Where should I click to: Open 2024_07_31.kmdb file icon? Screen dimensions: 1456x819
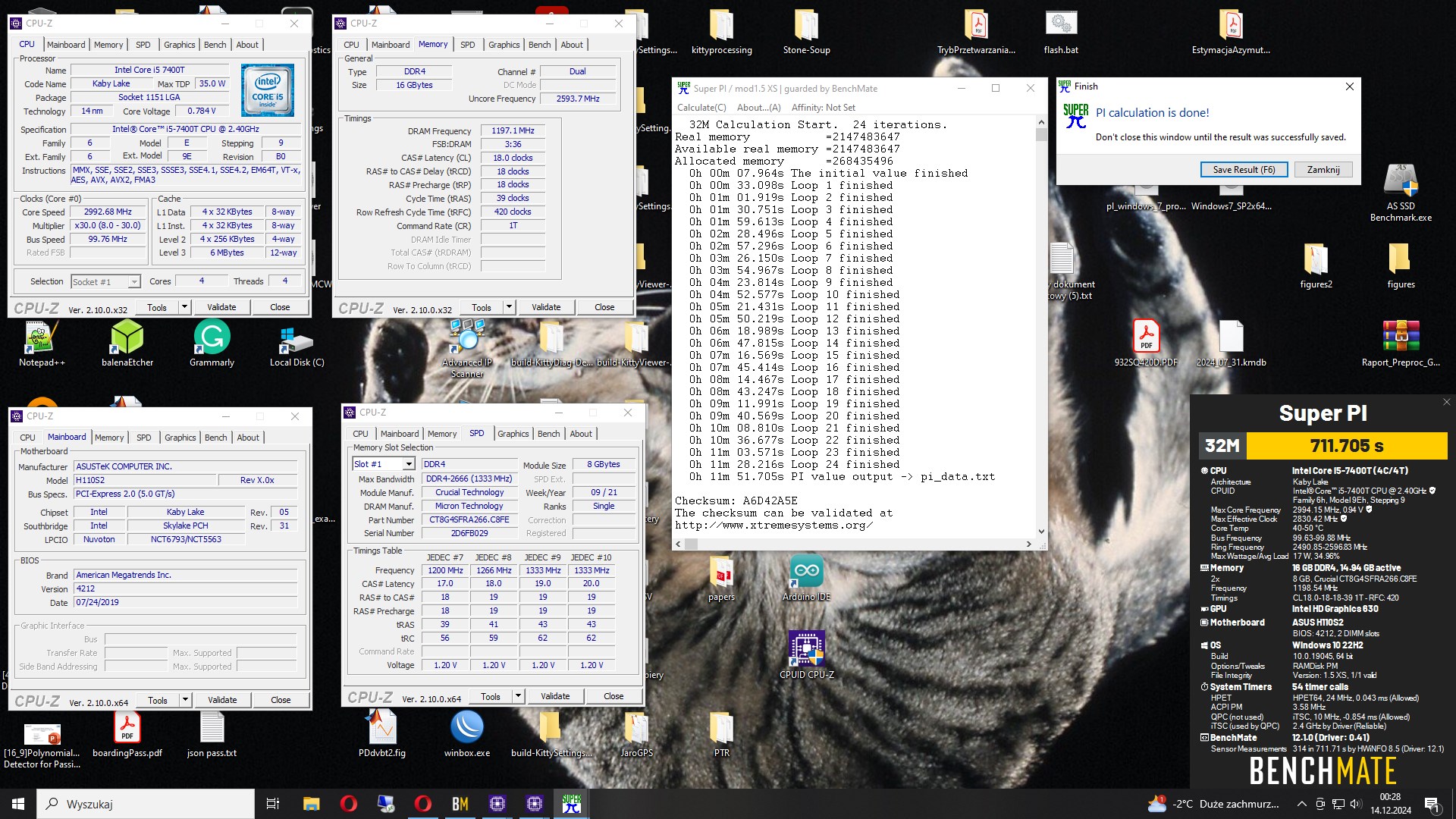click(1231, 343)
